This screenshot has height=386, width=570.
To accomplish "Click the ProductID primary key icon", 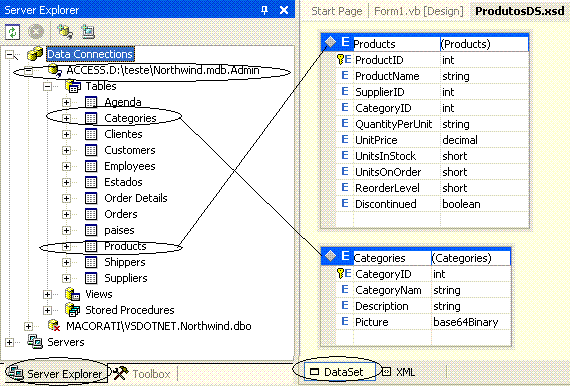I will [340, 60].
